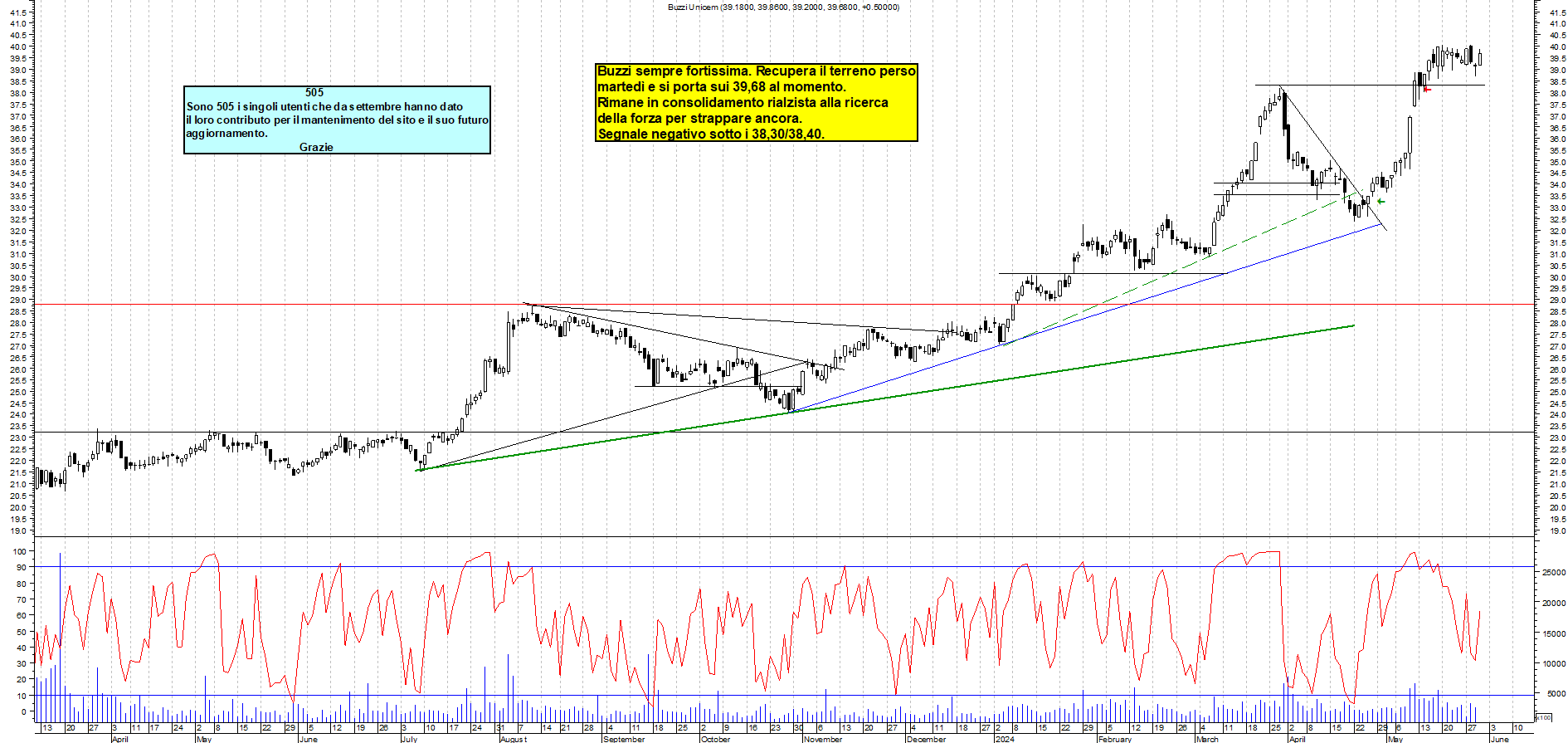Click the 5000 volume scale label
Image resolution: width=1568 pixels, height=743 pixels.
coord(1556,694)
